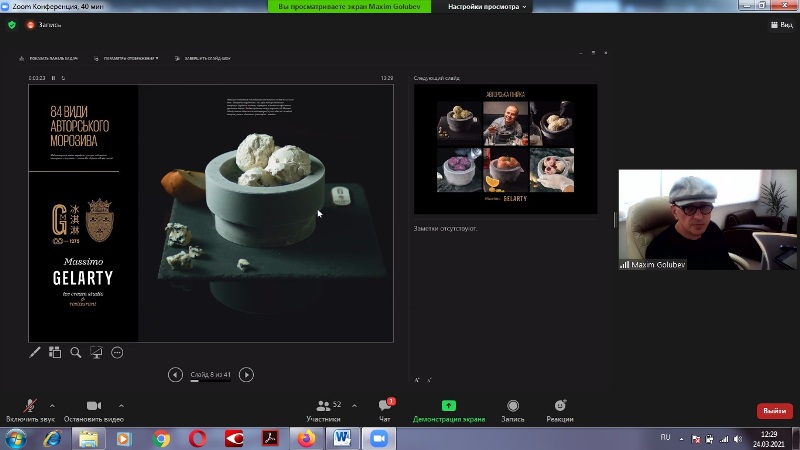Screen dimensions: 800x450
Task: Go to the next slide arrow
Action: pos(246,375)
